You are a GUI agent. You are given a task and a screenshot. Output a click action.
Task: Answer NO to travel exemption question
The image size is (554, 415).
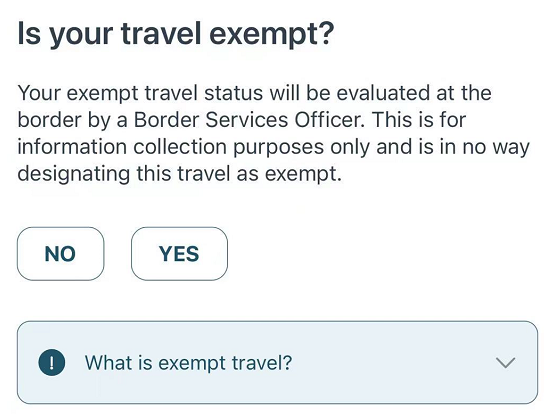60,254
